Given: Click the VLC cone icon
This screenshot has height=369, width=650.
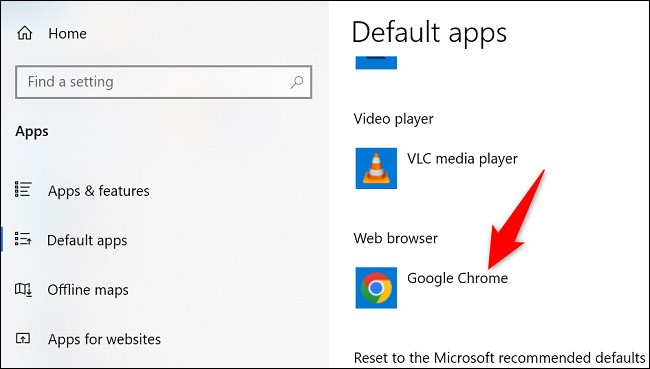Looking at the screenshot, I should click(376, 168).
